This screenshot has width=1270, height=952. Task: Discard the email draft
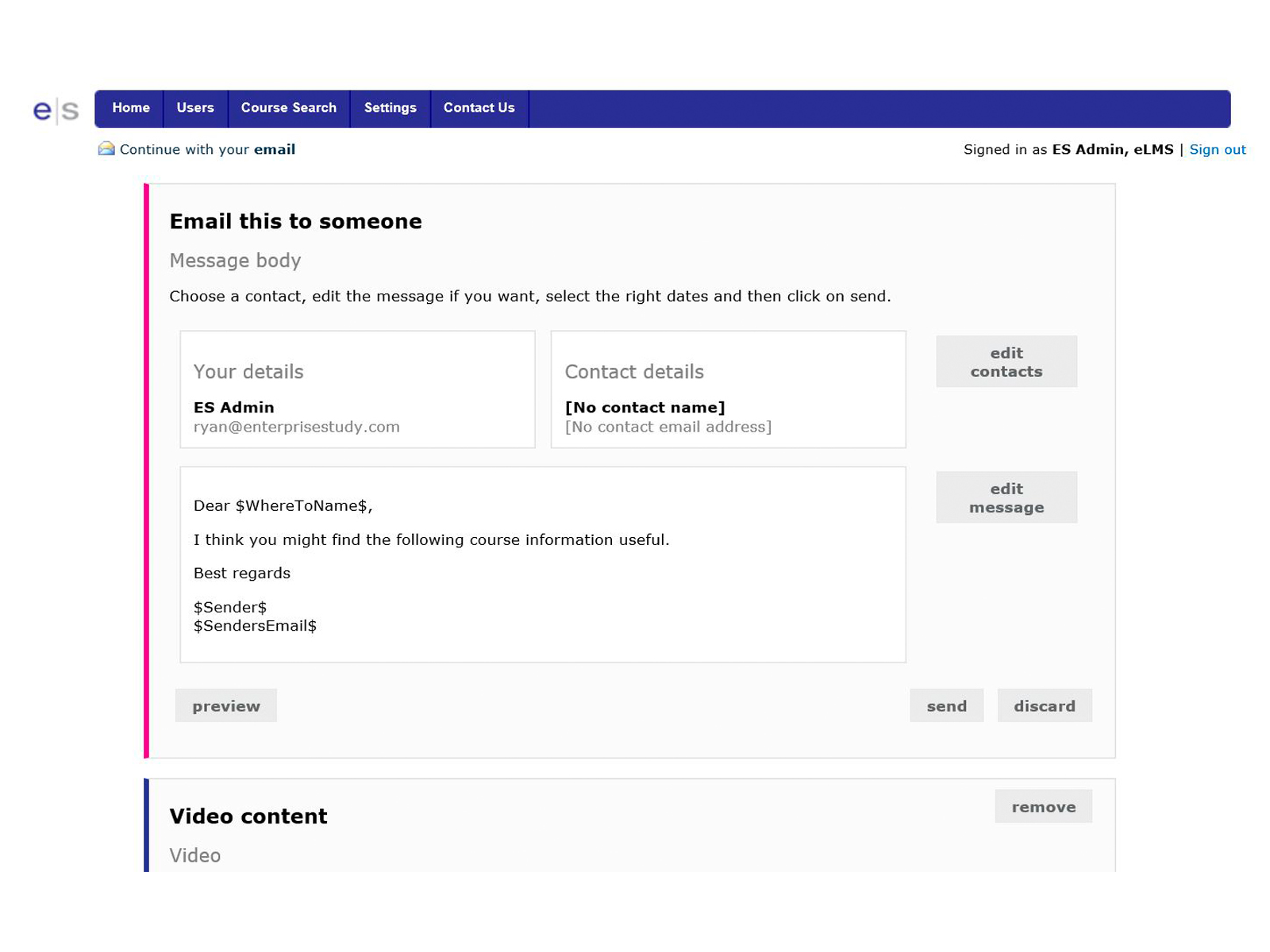[x=1044, y=706]
